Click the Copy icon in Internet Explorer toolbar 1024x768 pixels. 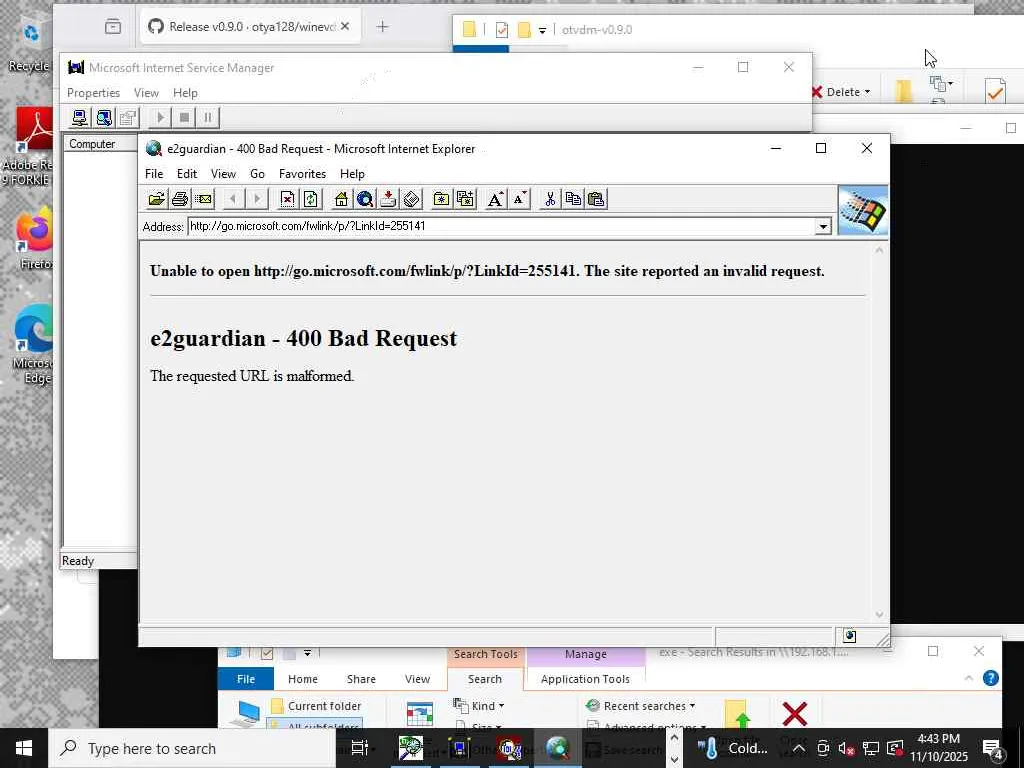[573, 199]
